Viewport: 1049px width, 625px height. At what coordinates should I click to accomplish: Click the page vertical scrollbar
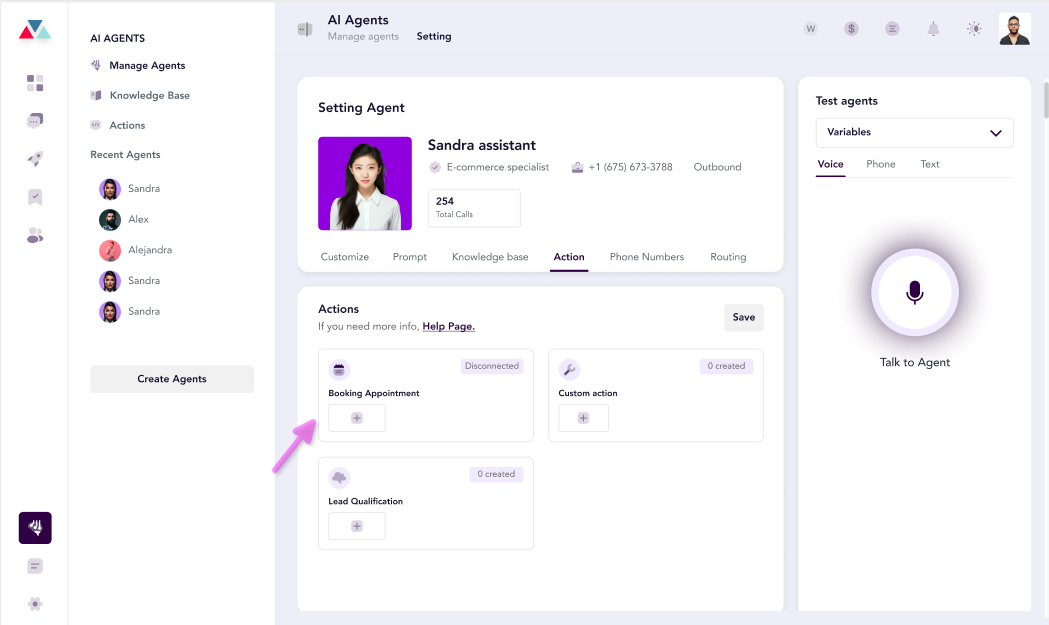1045,100
